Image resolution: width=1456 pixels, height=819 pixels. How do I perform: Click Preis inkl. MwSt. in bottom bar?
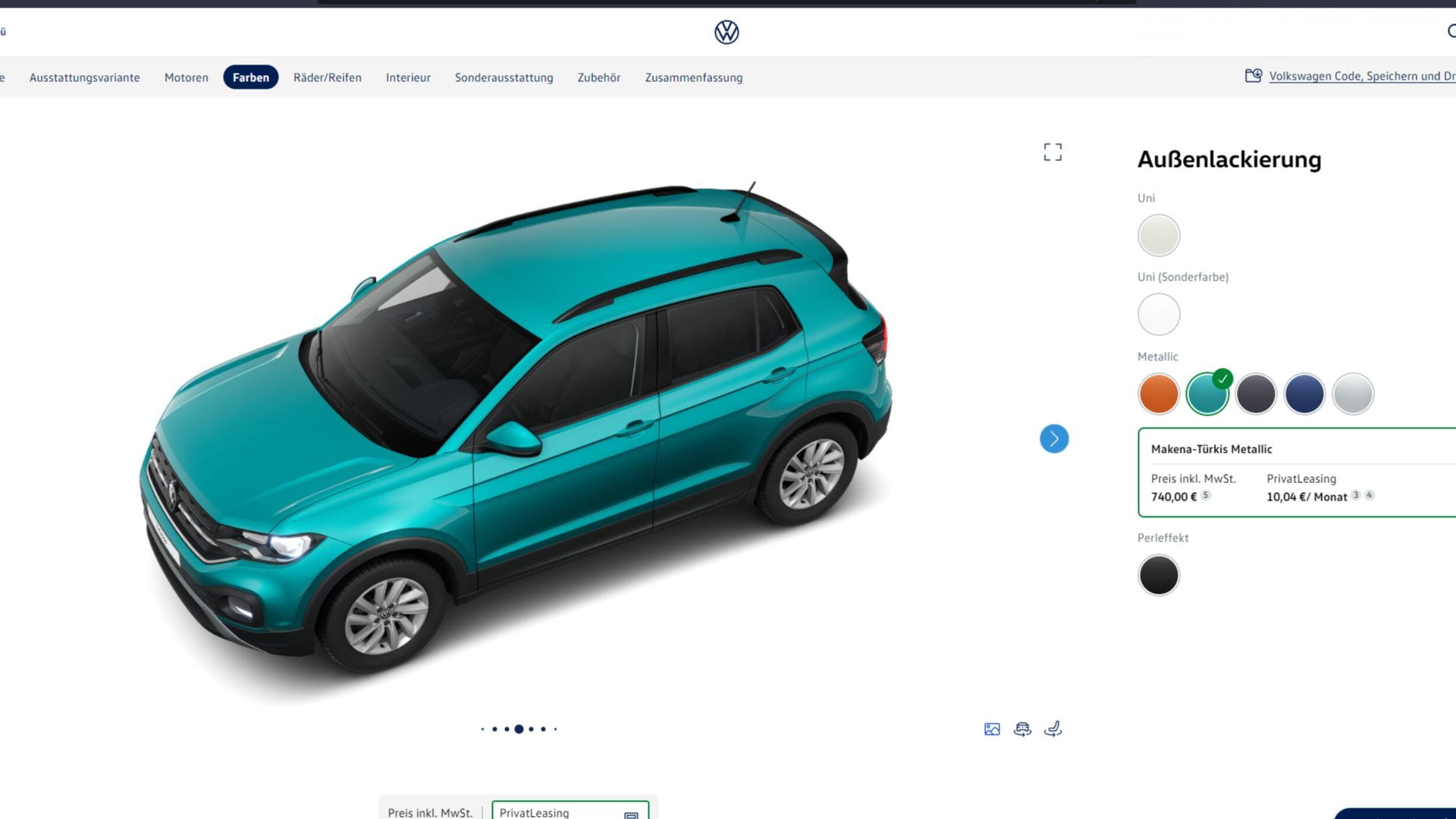pyautogui.click(x=430, y=813)
